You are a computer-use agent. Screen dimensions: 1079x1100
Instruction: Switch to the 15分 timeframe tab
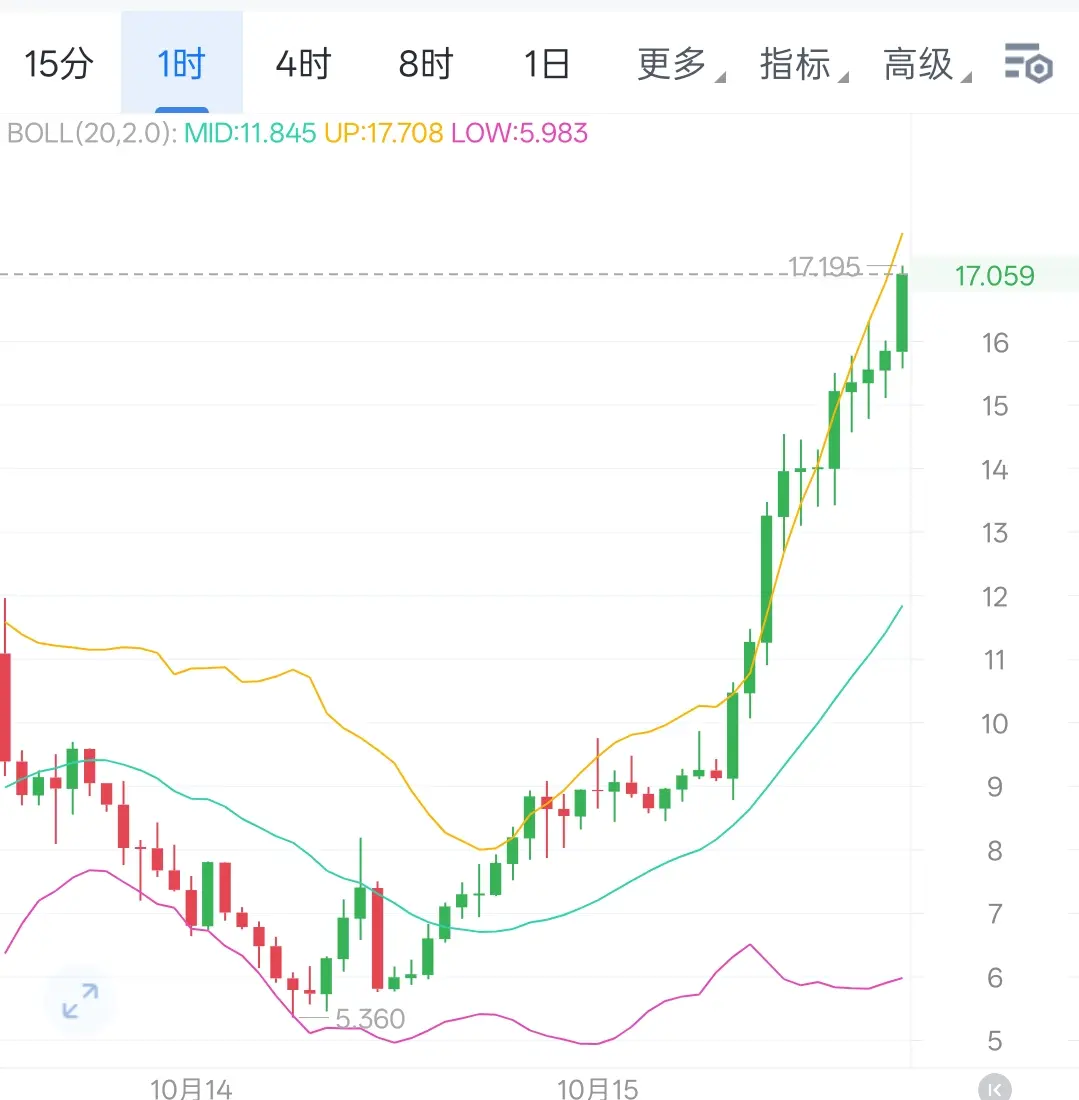click(59, 64)
